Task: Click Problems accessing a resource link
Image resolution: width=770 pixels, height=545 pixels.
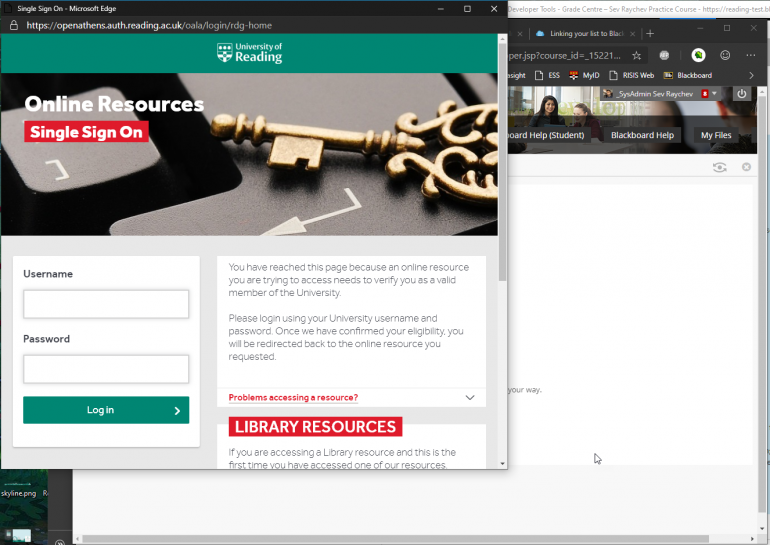Action: pos(293,397)
